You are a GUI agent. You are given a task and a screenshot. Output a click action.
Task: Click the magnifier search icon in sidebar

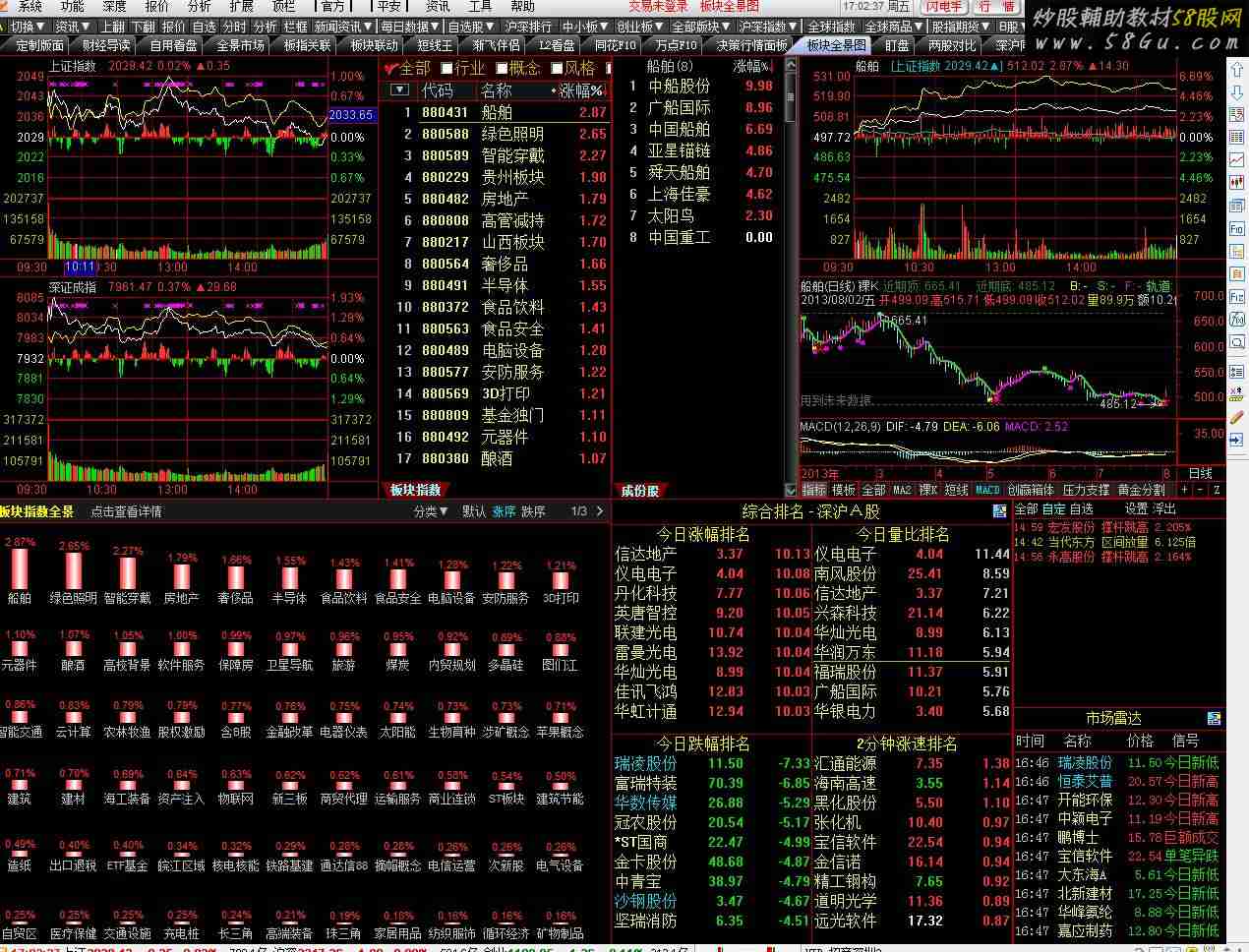click(1237, 342)
